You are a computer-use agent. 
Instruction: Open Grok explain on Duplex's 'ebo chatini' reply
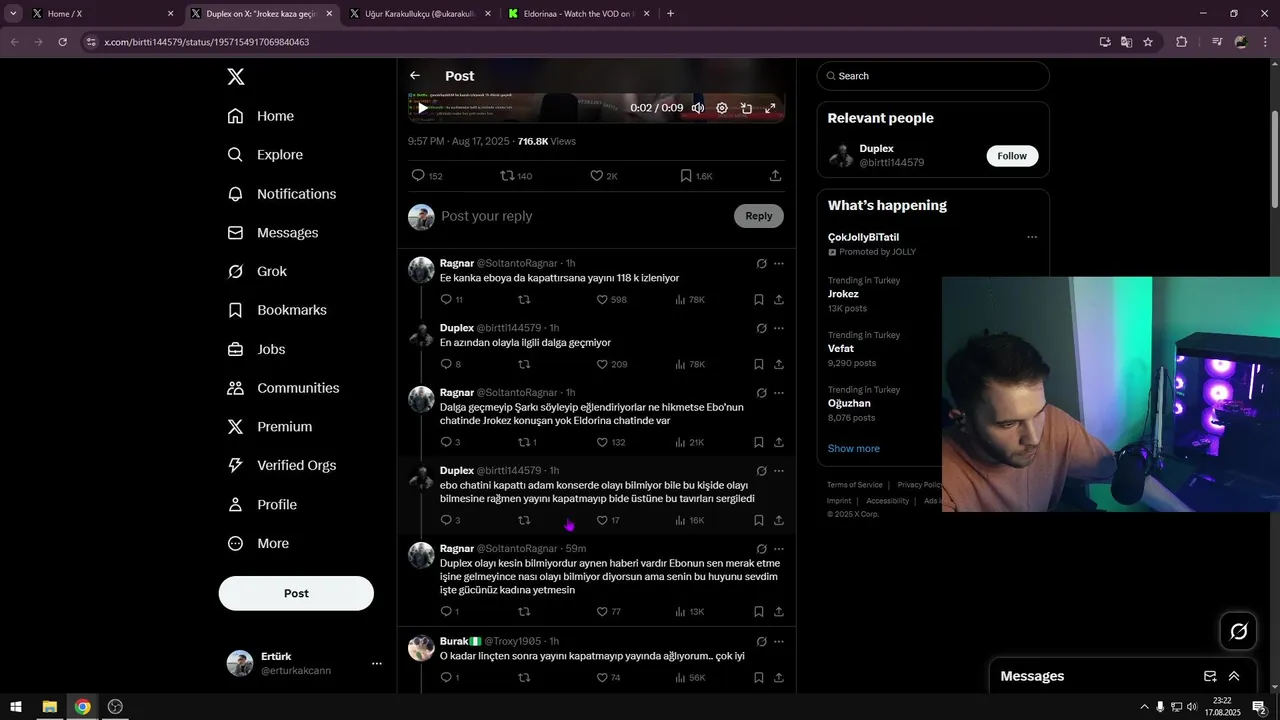pos(761,471)
